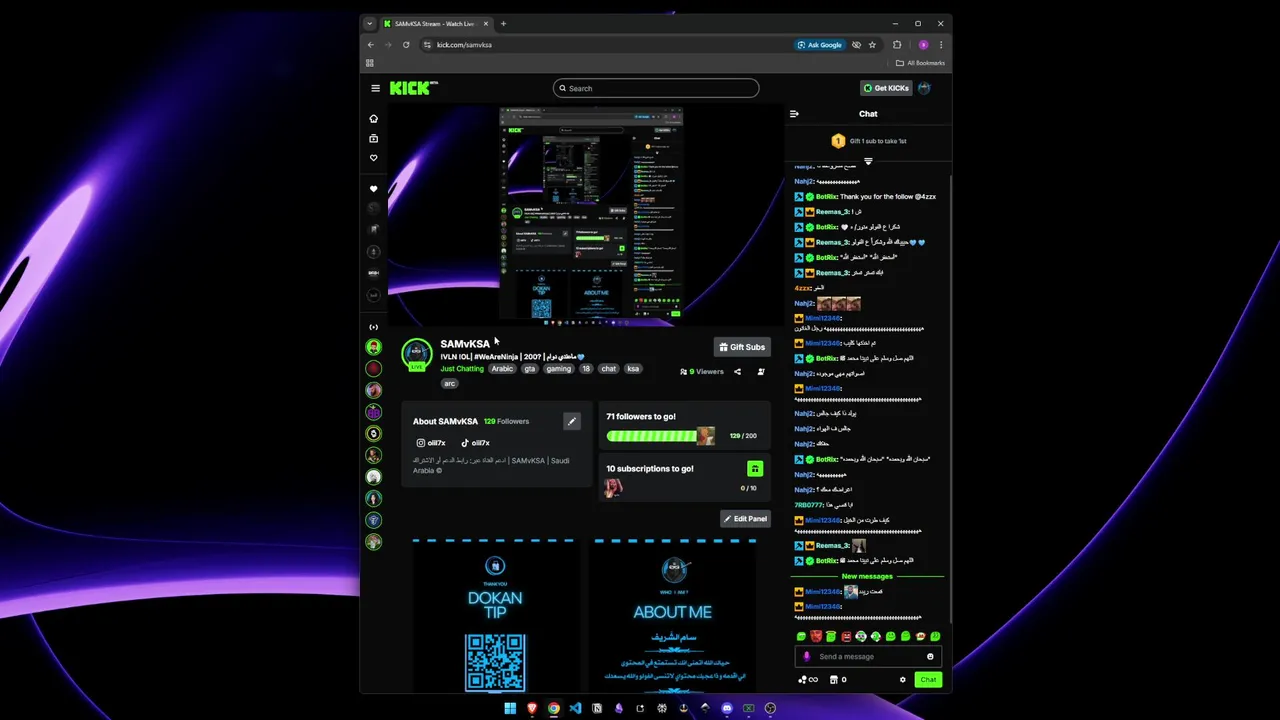
Task: Open a new Chrome tab
Action: point(503,24)
